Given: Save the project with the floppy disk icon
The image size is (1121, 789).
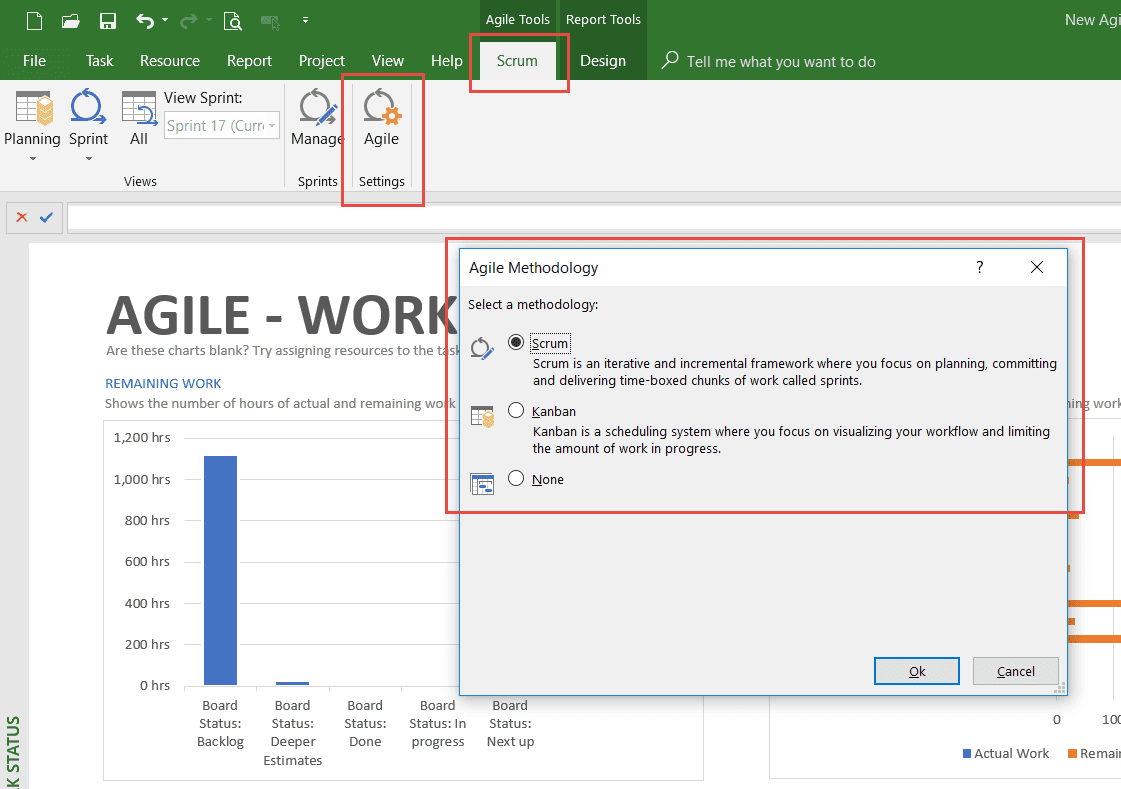Looking at the screenshot, I should [108, 21].
